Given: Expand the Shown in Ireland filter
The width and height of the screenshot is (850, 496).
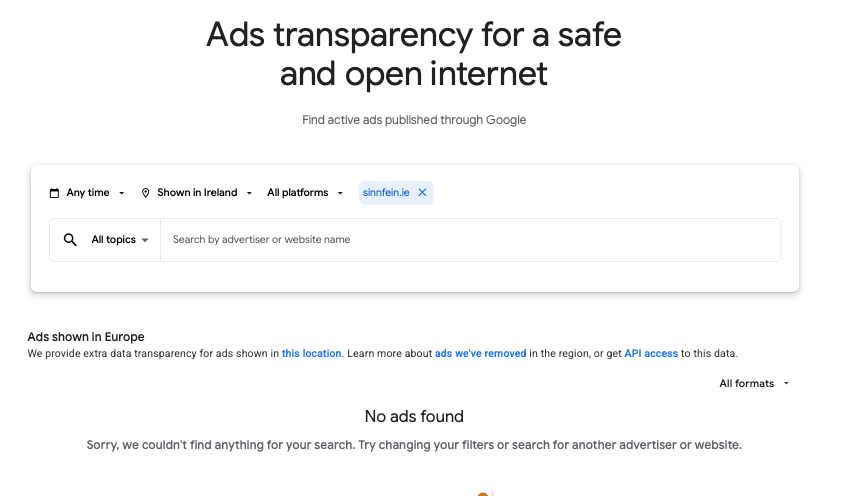Looking at the screenshot, I should (197, 193).
